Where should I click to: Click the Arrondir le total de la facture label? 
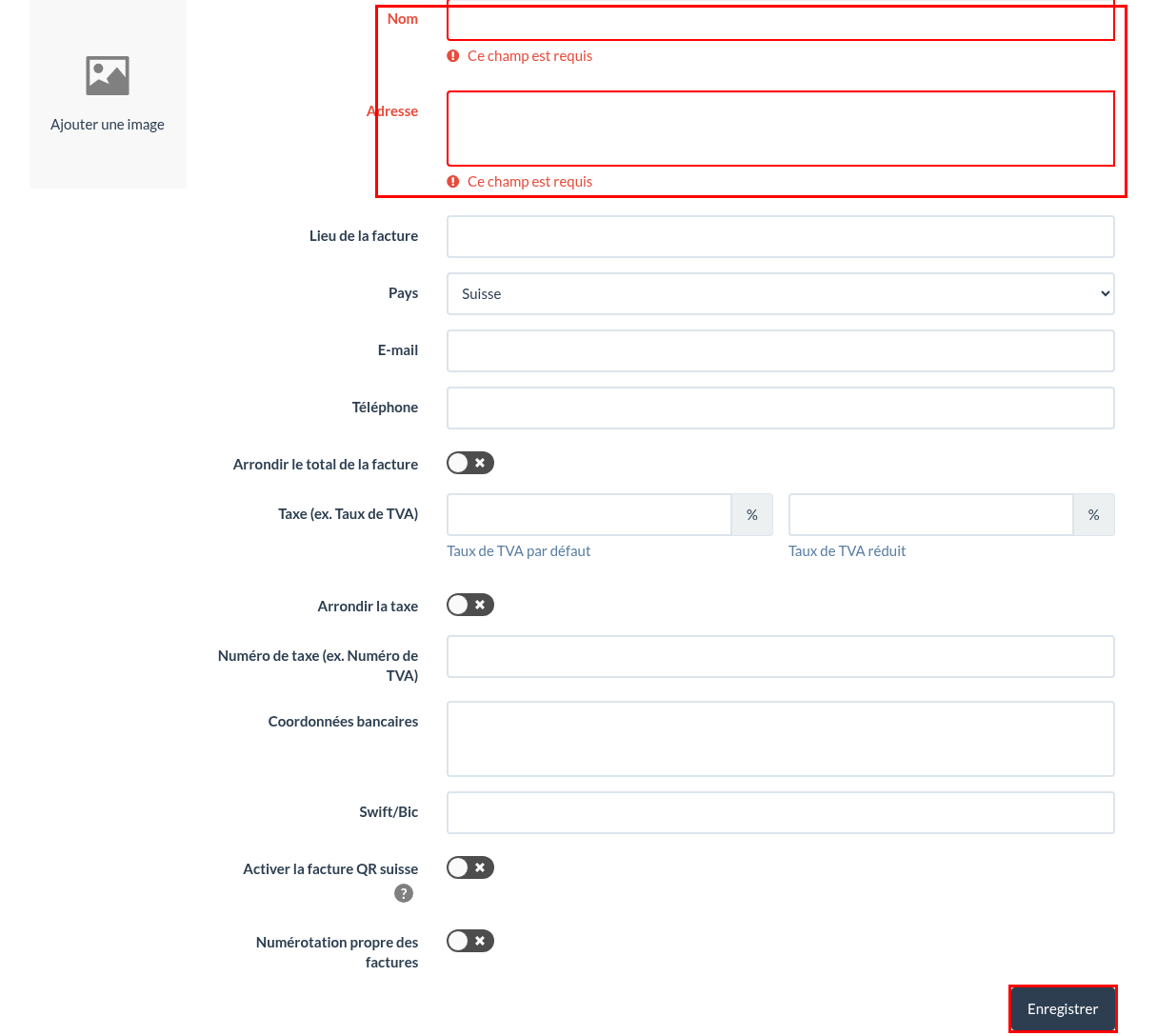326,465
